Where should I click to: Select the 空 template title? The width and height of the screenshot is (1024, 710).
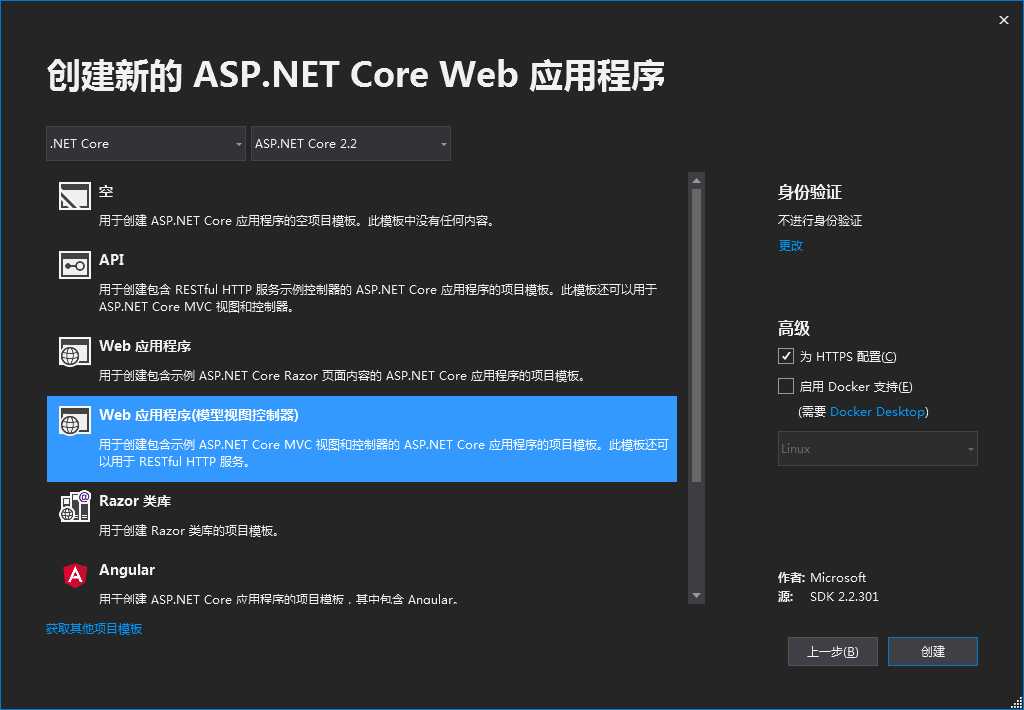pyautogui.click(x=106, y=191)
